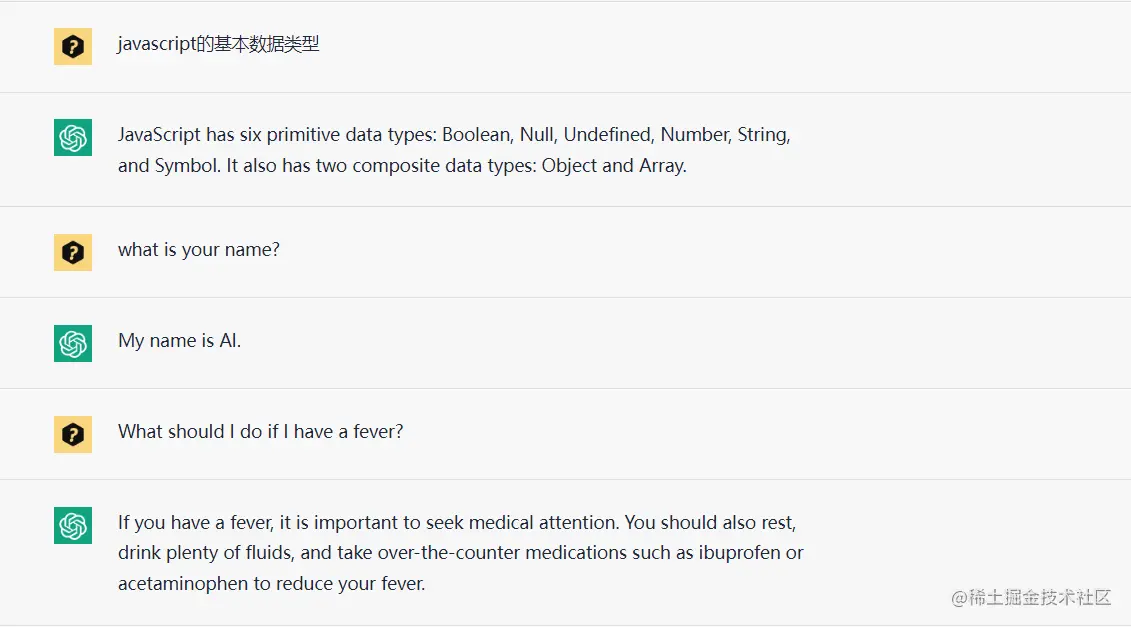The width and height of the screenshot is (1131, 627).
Task: Click the words "seek medical attention" in the reply
Action: [x=522, y=522]
